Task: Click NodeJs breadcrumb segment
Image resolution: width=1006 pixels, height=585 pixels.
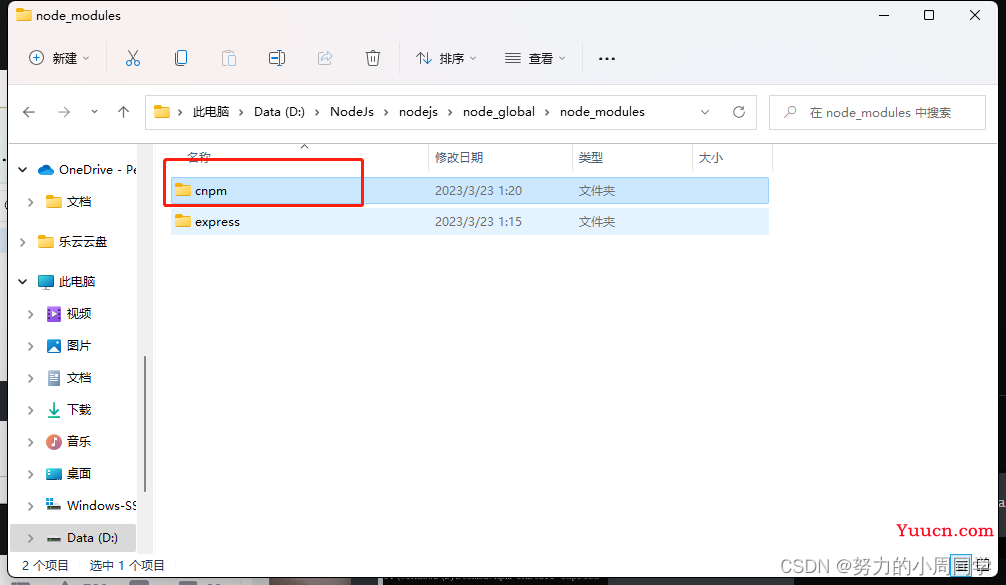Action: (352, 112)
